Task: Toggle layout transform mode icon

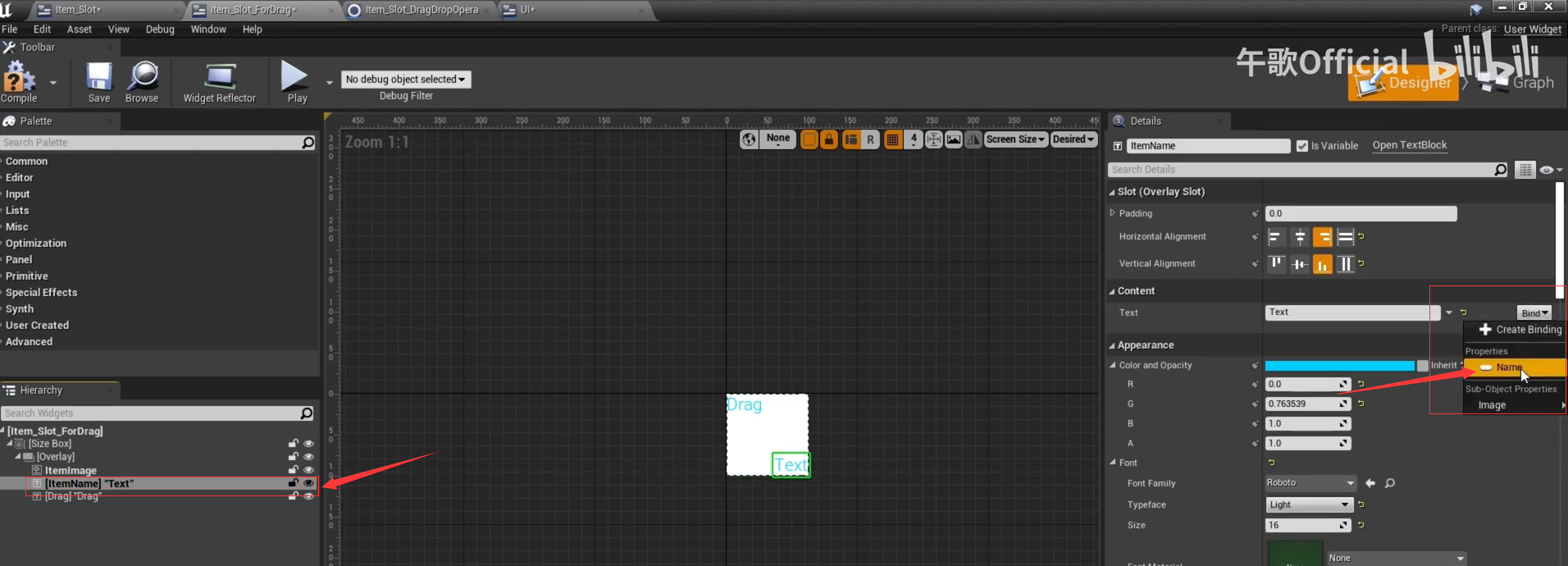Action: coord(851,139)
